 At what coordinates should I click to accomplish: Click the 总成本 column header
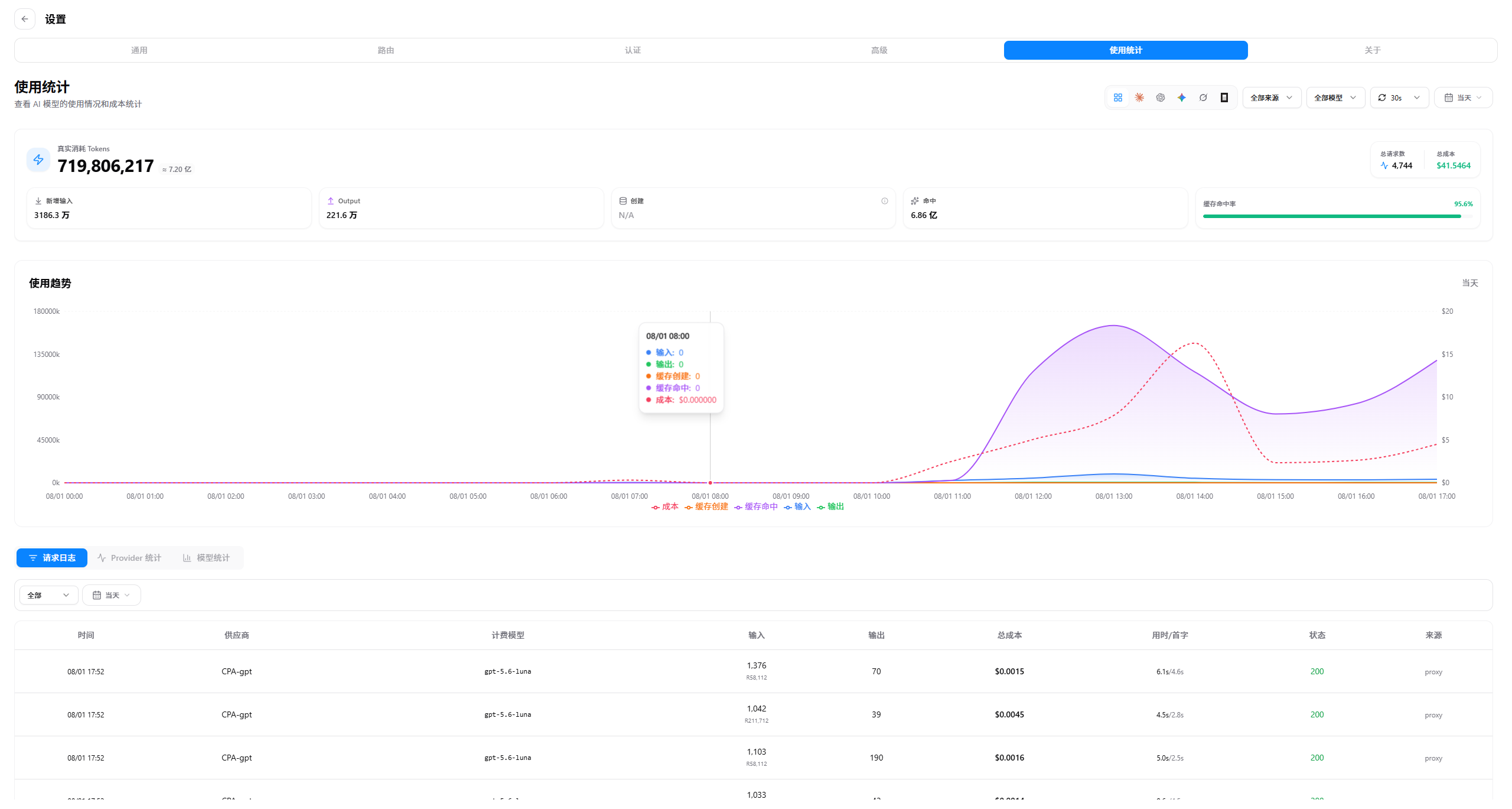tap(1009, 635)
